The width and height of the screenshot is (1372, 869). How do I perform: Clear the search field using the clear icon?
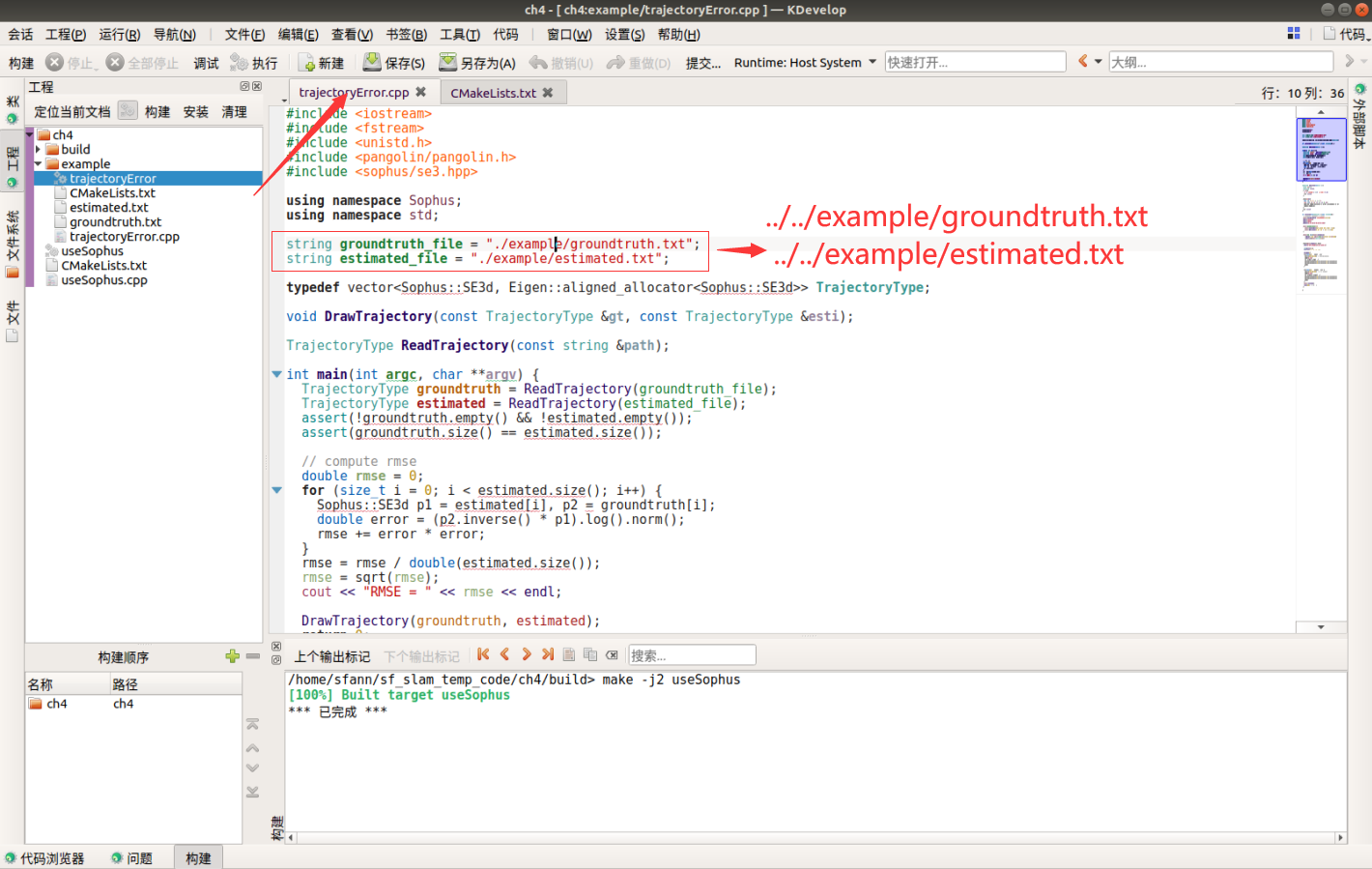613,654
